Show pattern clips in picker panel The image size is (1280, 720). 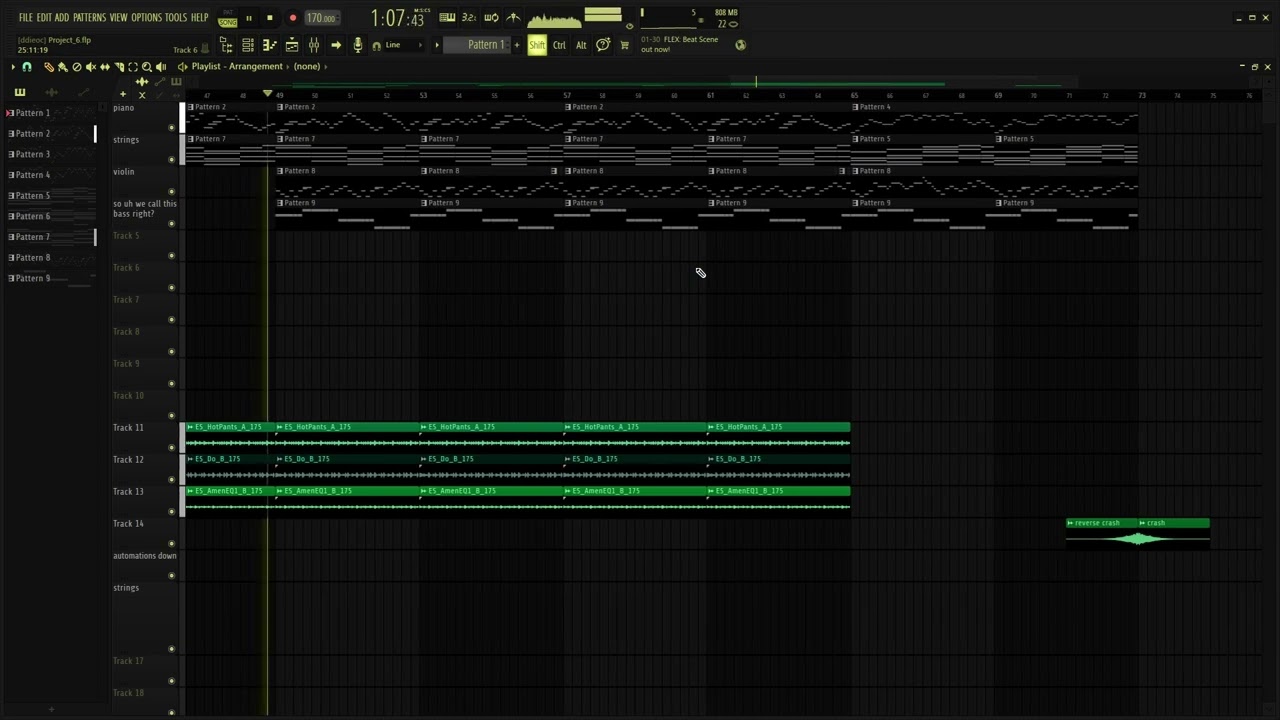(19, 92)
